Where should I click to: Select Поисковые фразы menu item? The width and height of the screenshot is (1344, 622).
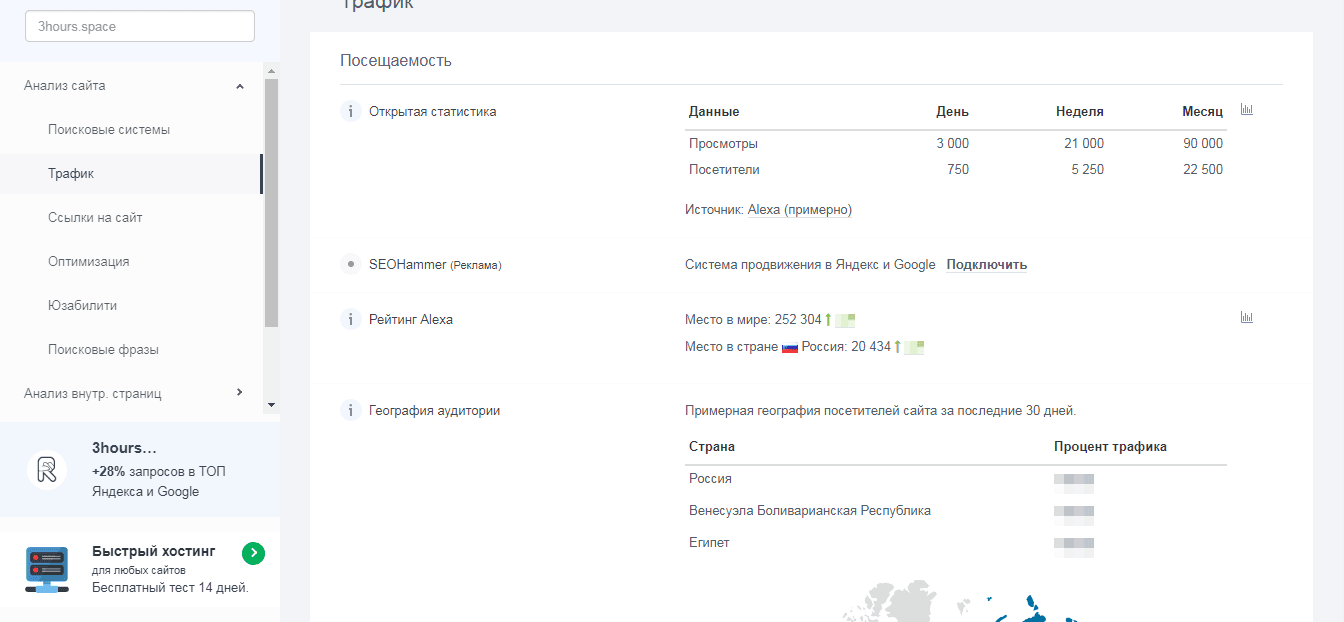[x=103, y=350]
